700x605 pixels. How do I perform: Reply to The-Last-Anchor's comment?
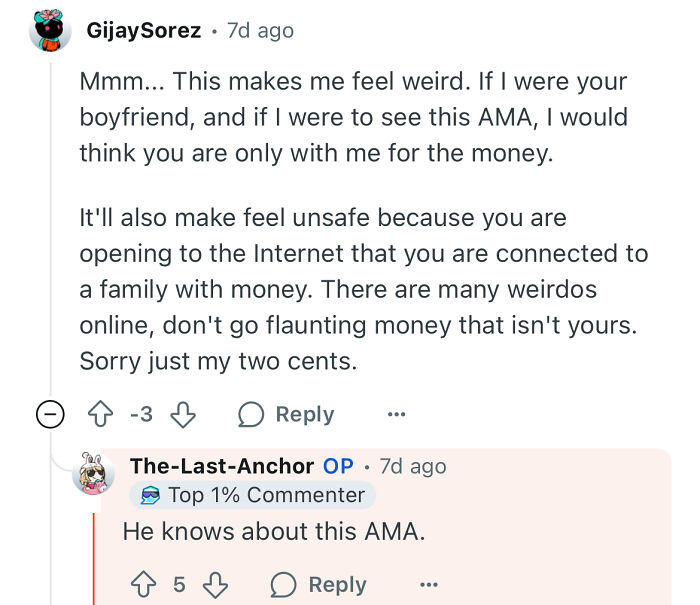pos(337,584)
